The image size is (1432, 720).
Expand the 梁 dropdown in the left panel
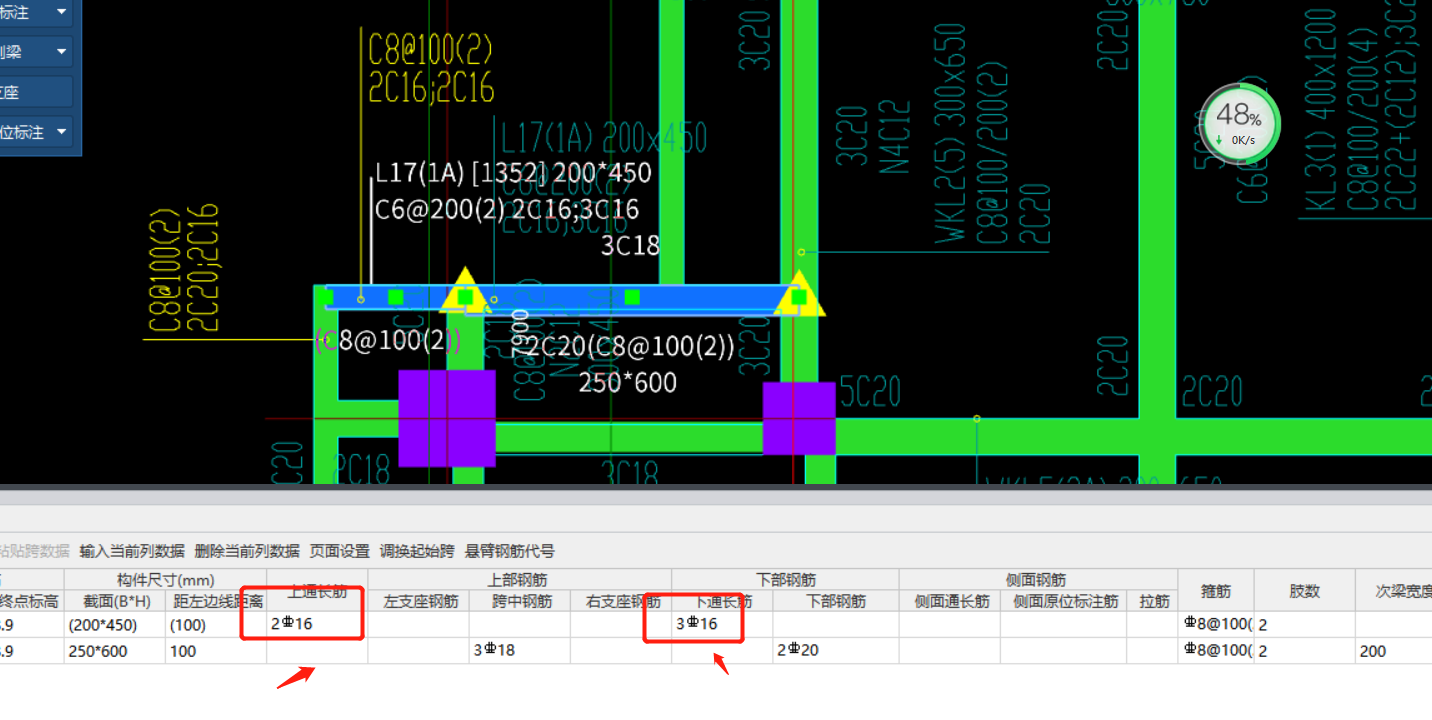tap(62, 52)
